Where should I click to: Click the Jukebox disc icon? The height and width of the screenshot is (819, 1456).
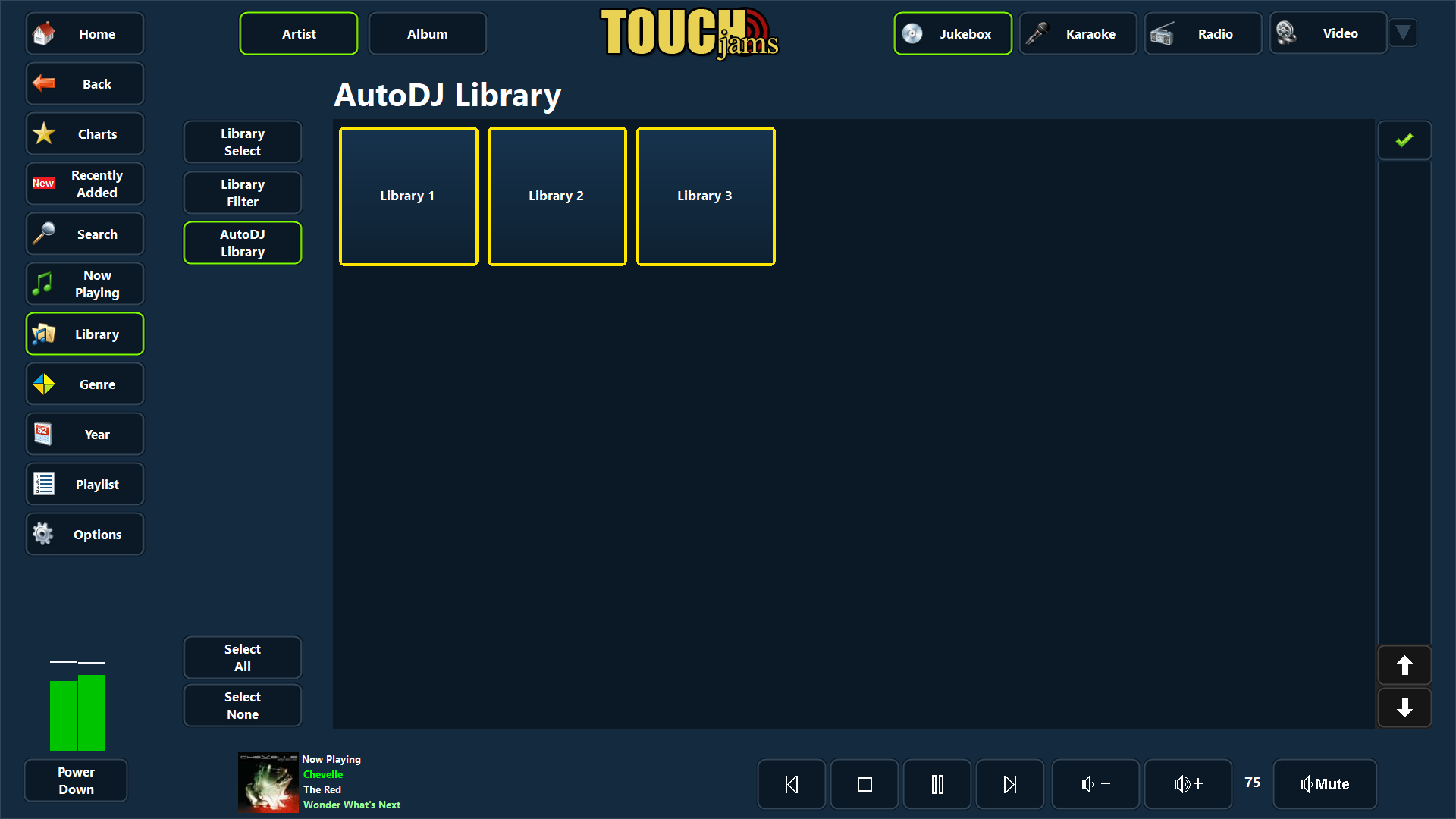coord(912,33)
